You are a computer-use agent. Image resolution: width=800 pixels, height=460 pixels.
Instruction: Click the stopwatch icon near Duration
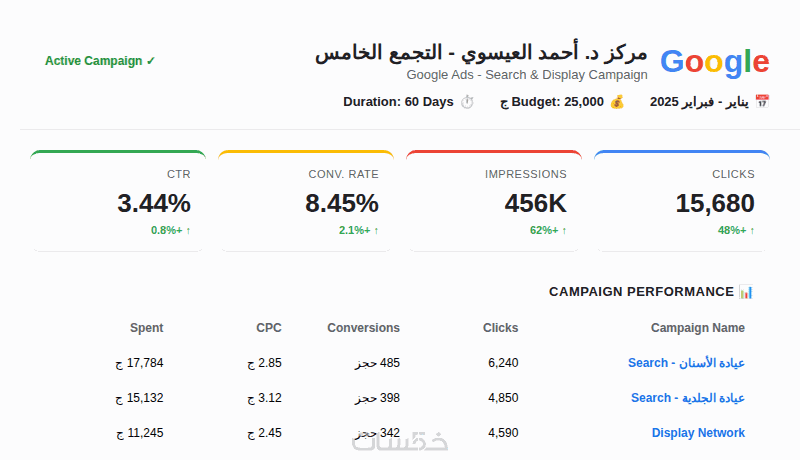tap(467, 102)
